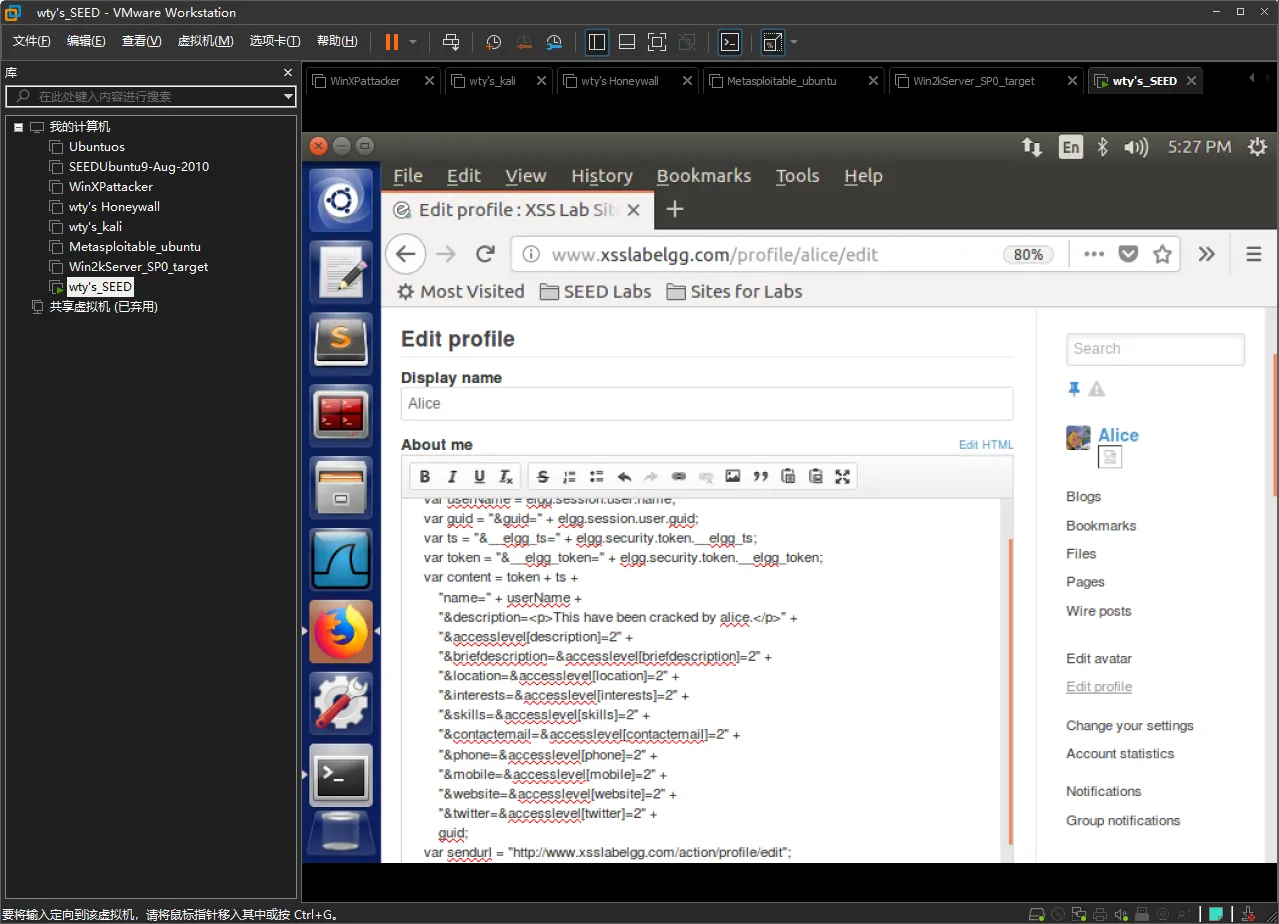The image size is (1279, 924).
Task: Open the Sites for Labs bookmarks folder
Action: (x=734, y=292)
